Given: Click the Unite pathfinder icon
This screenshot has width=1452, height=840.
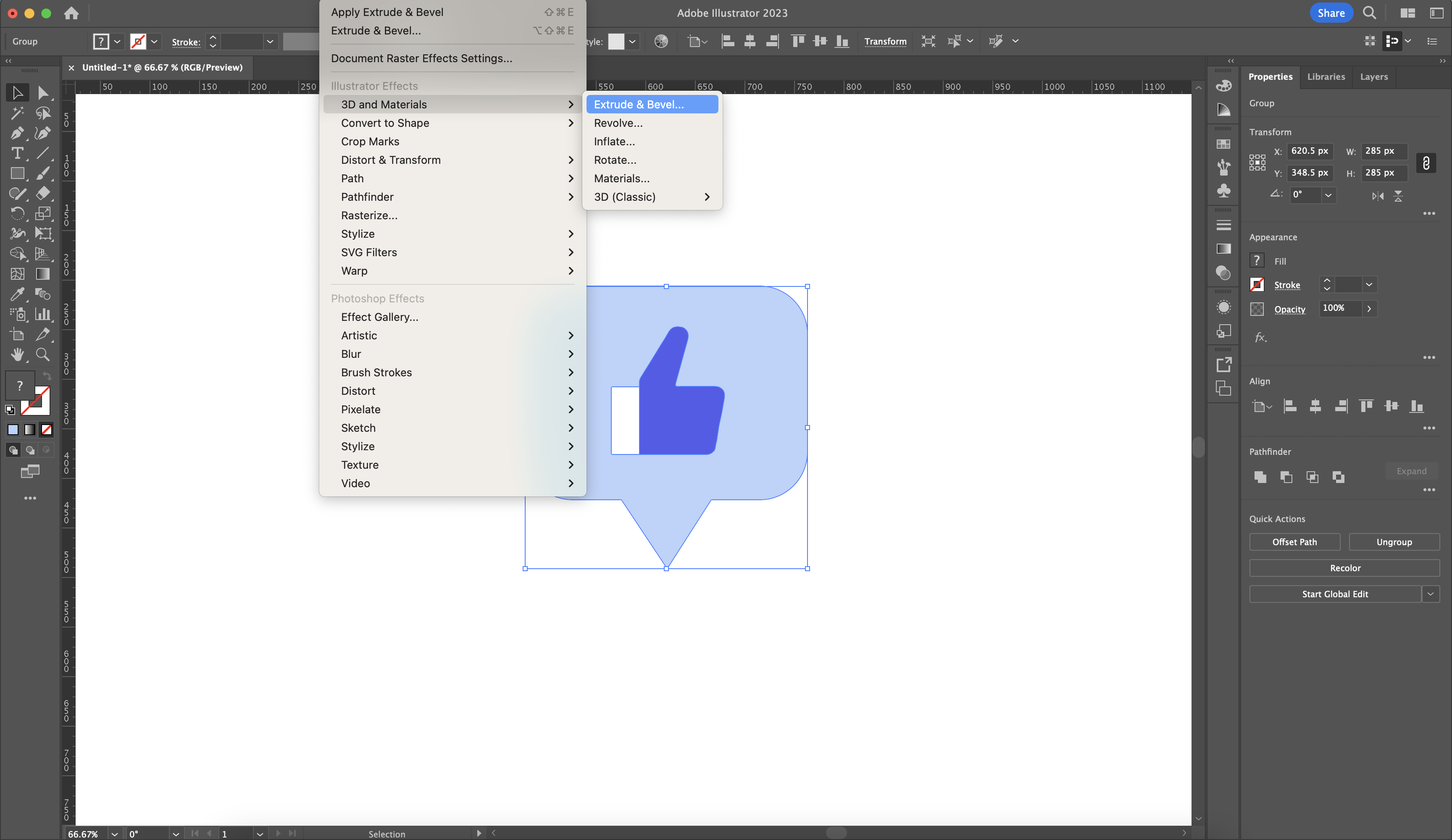Looking at the screenshot, I should (x=1260, y=477).
